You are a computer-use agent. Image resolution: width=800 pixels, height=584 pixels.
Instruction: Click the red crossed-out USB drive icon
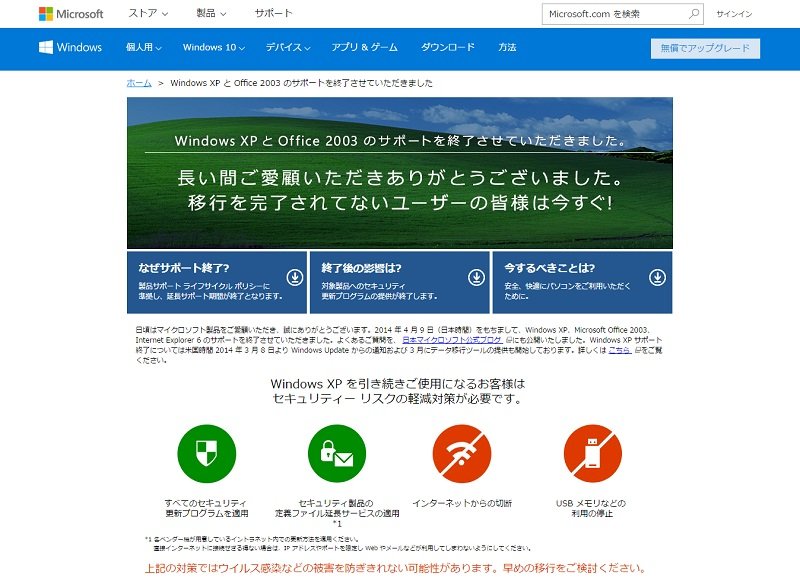[592, 453]
